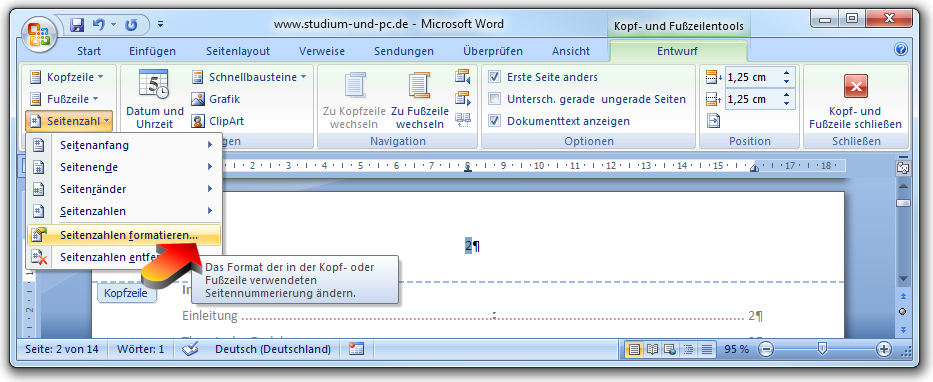Uncheck Erste Seite anders

point(494,77)
